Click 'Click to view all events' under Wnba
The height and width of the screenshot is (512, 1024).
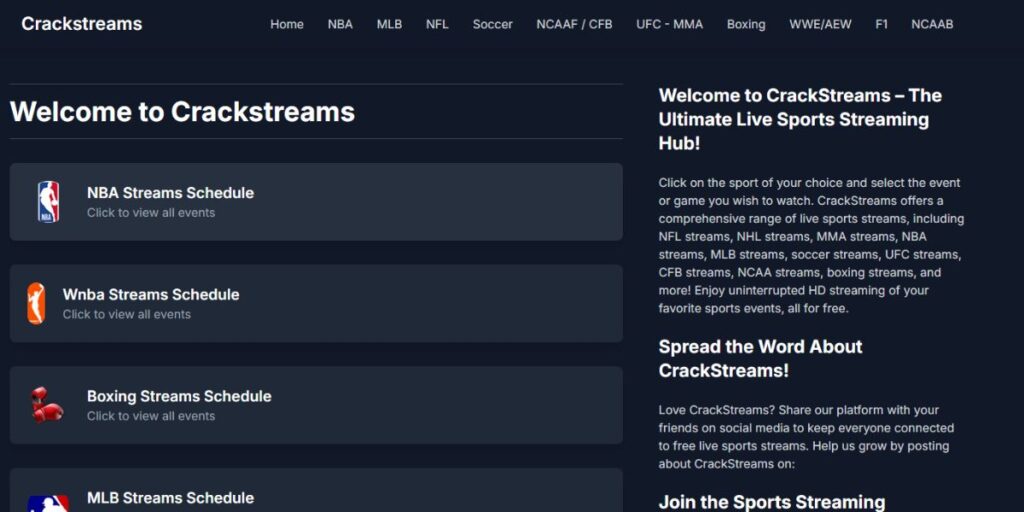coord(127,314)
